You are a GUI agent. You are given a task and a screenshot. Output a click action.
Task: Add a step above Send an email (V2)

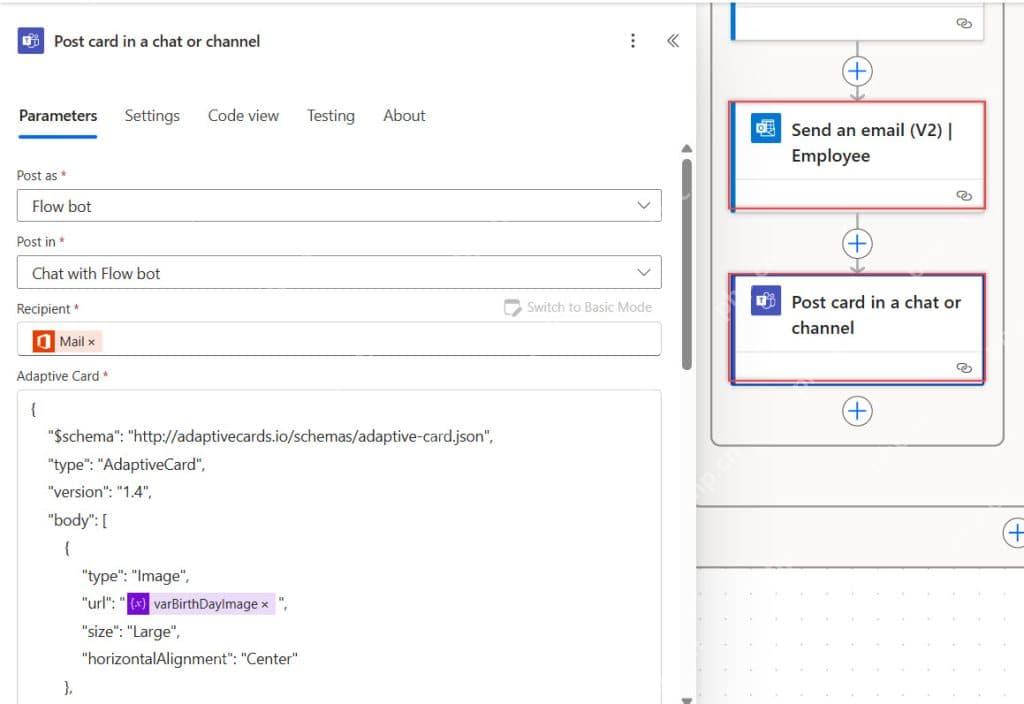click(857, 71)
